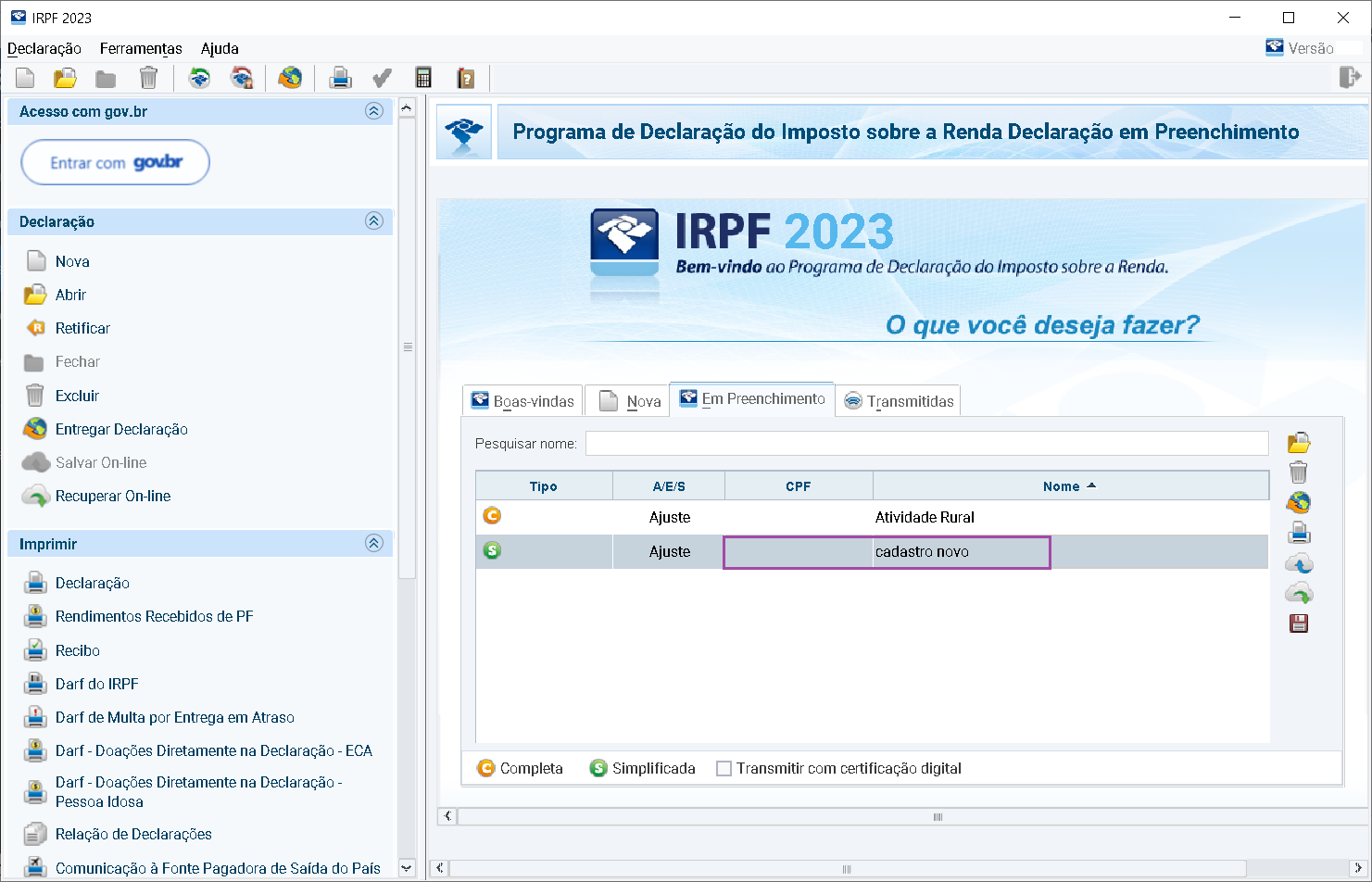Click Retificar in the sidebar
The height and width of the screenshot is (882, 1372).
point(82,328)
